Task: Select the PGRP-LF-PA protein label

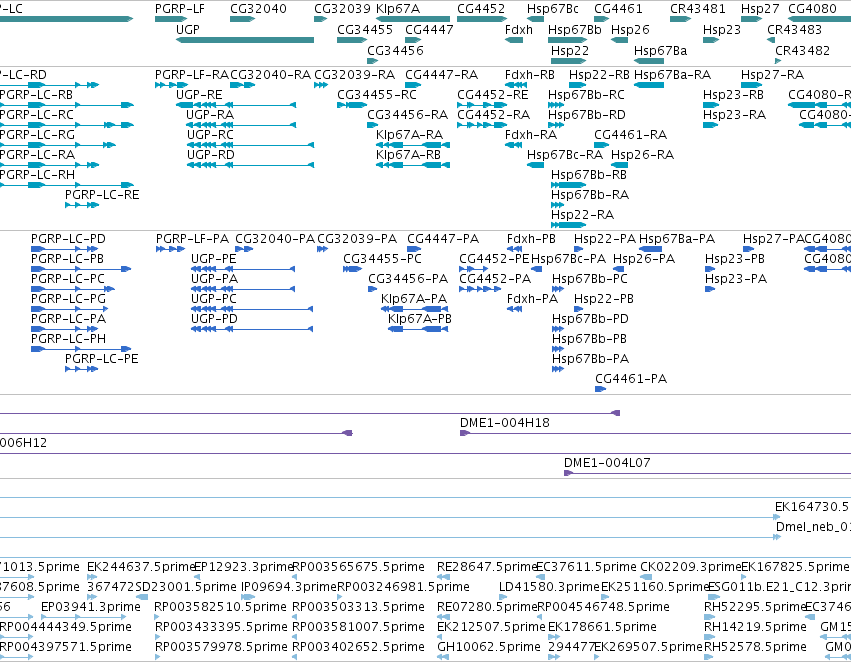Action: tap(192, 239)
